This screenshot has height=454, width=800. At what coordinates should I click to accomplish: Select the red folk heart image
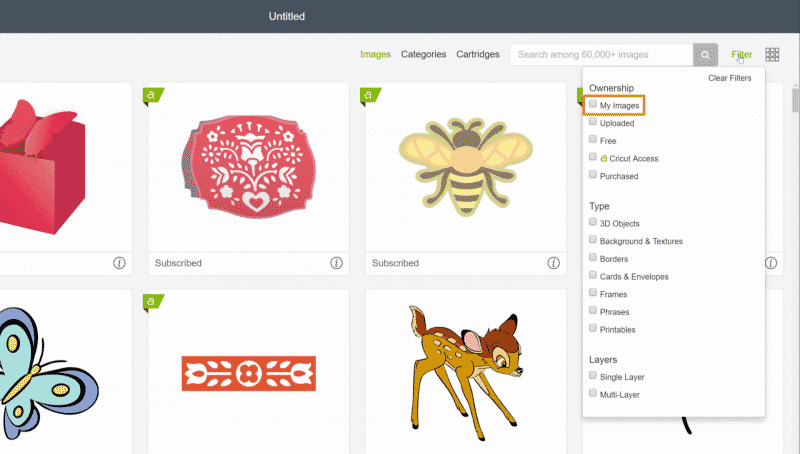pyautogui.click(x=248, y=166)
